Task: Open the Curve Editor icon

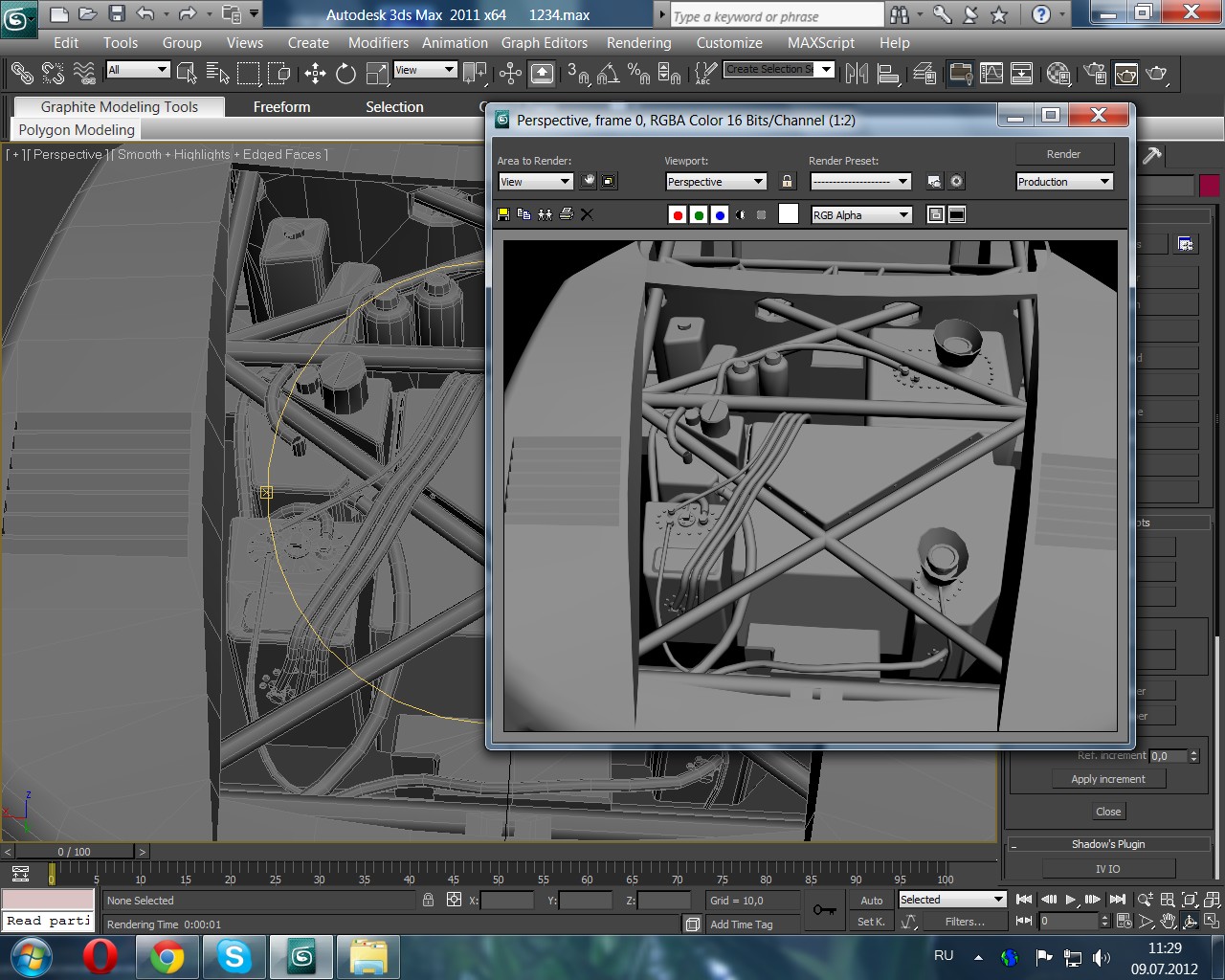Action: coord(991,73)
